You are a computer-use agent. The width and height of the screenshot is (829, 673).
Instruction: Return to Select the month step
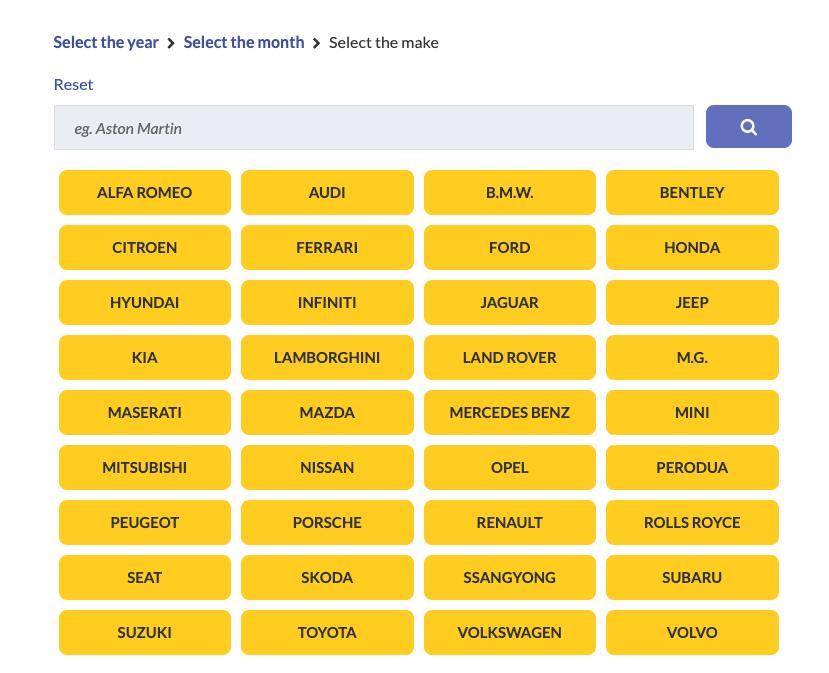(244, 42)
